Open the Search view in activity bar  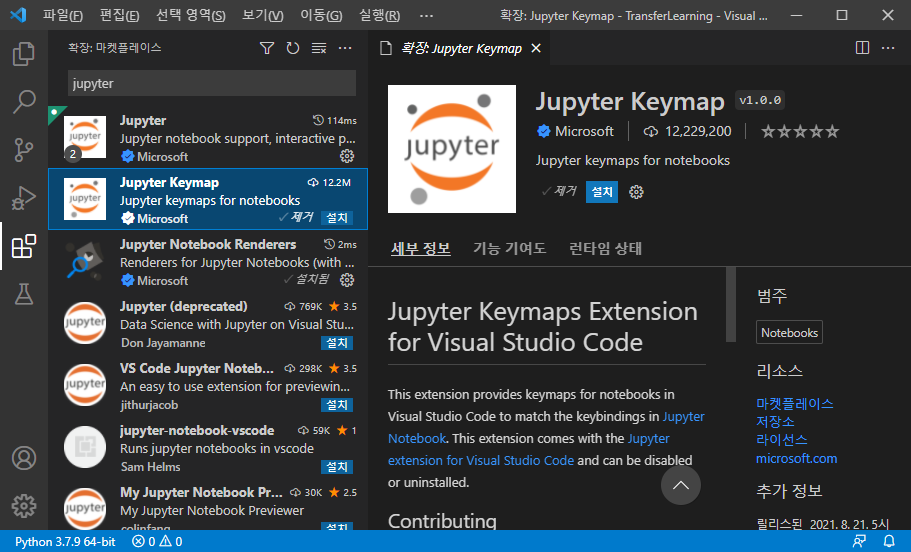pyautogui.click(x=24, y=102)
